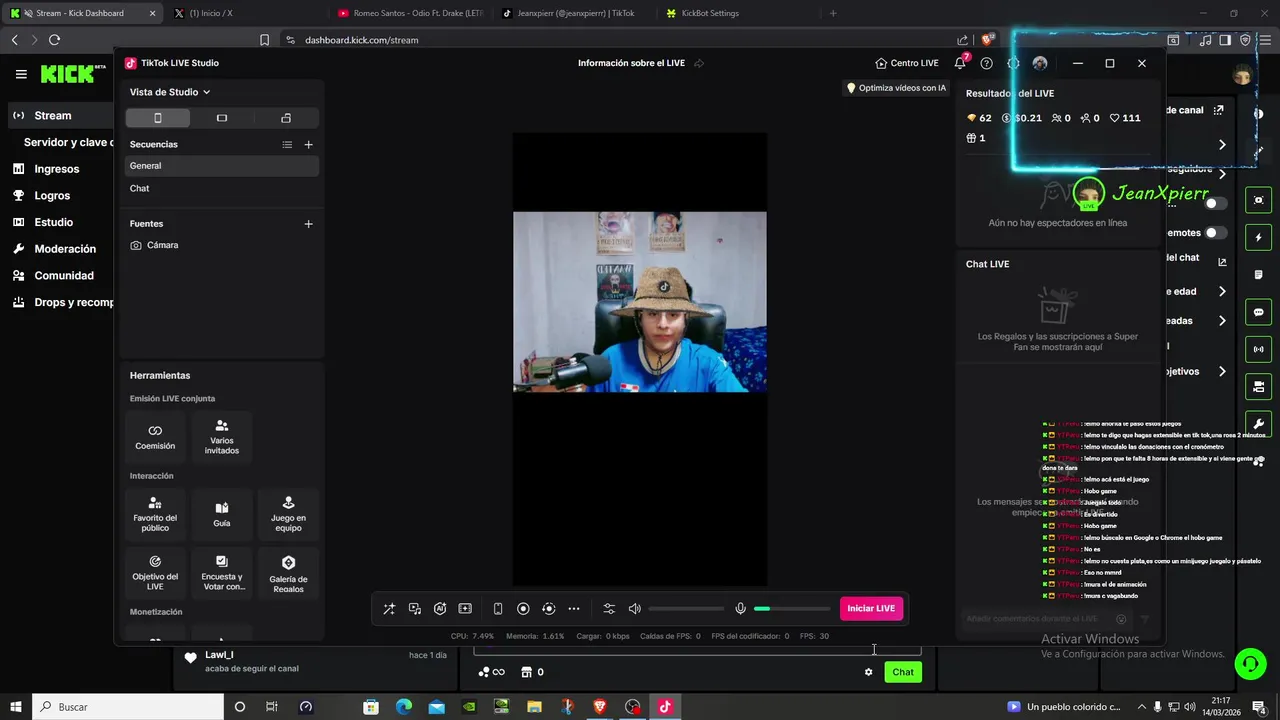The height and width of the screenshot is (720, 1280).
Task: Select the portrait phone layout view
Action: [x=157, y=118]
